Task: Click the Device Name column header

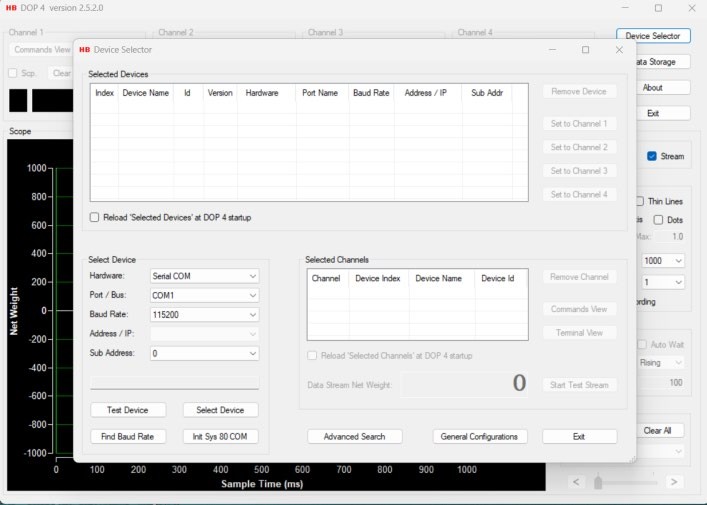Action: (145, 93)
